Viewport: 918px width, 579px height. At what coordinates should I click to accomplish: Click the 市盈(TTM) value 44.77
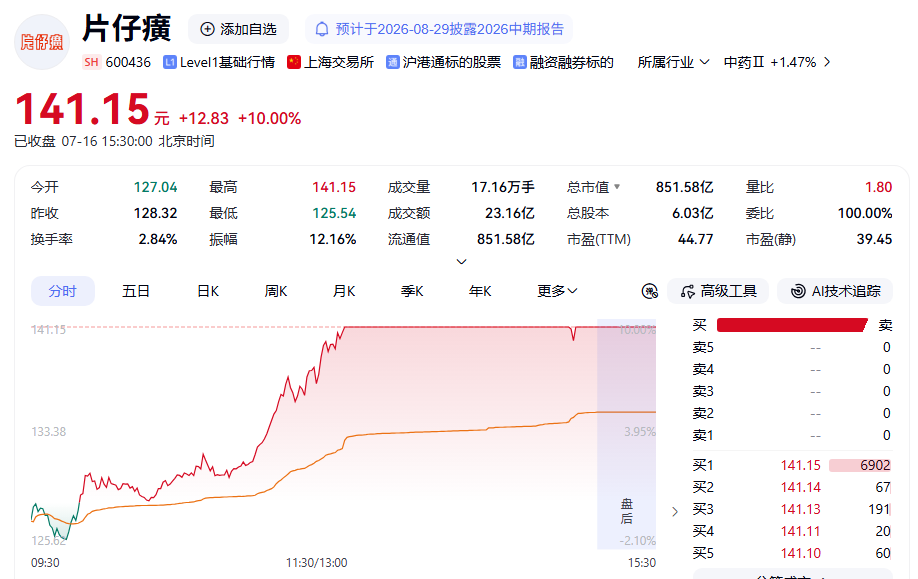click(x=696, y=239)
